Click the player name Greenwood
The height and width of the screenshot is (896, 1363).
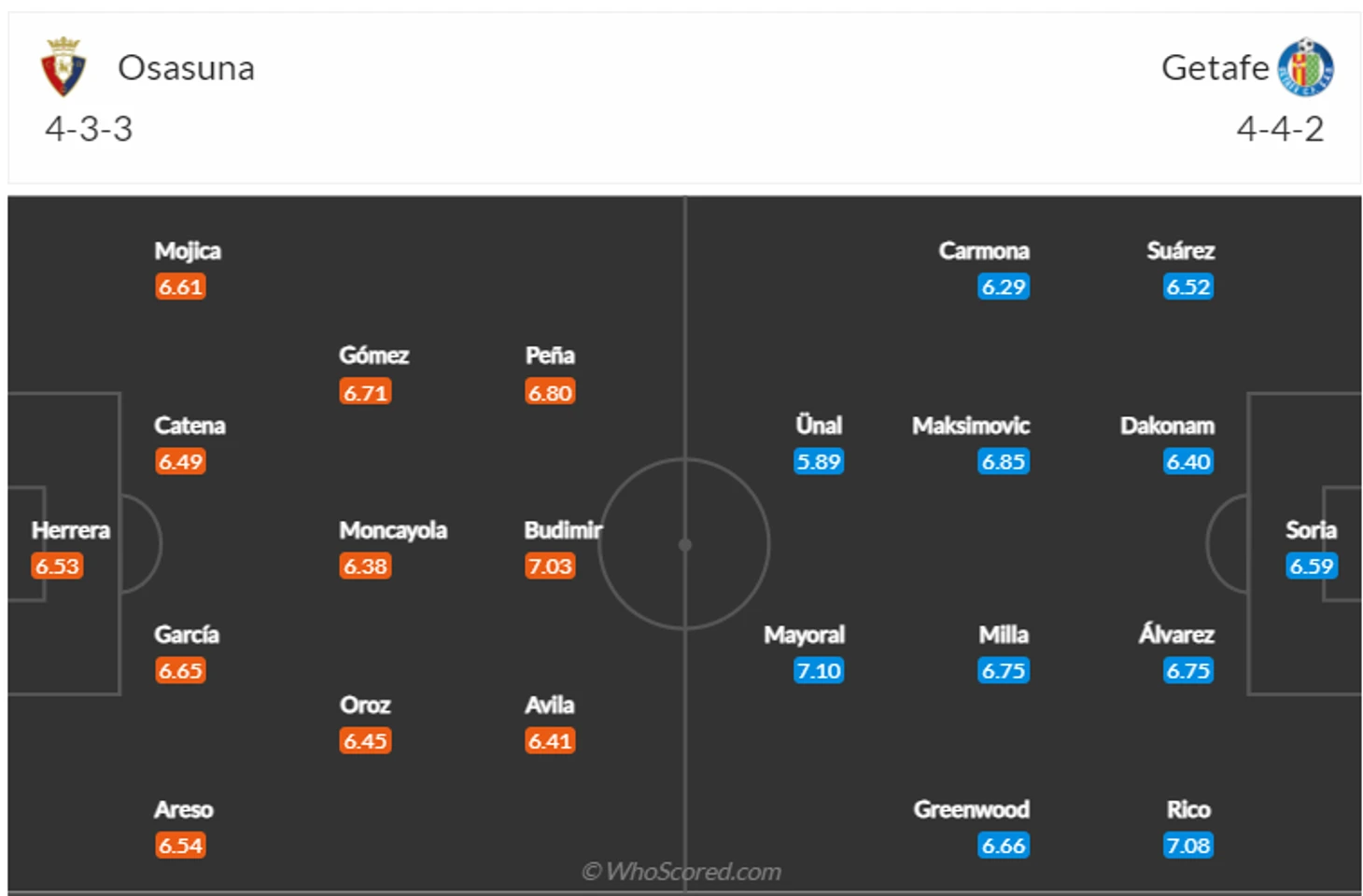tap(971, 809)
